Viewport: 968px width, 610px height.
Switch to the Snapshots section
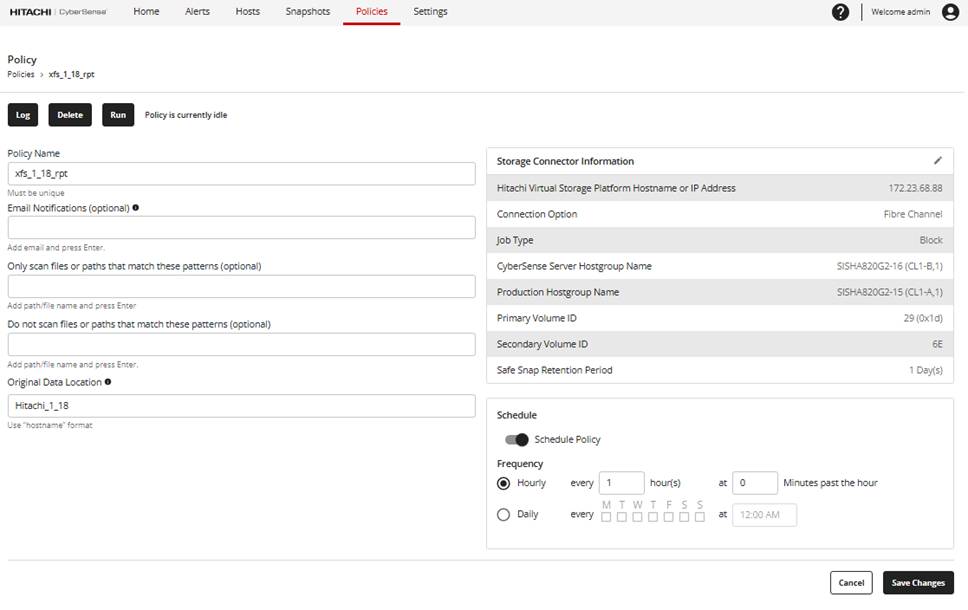[x=307, y=12]
